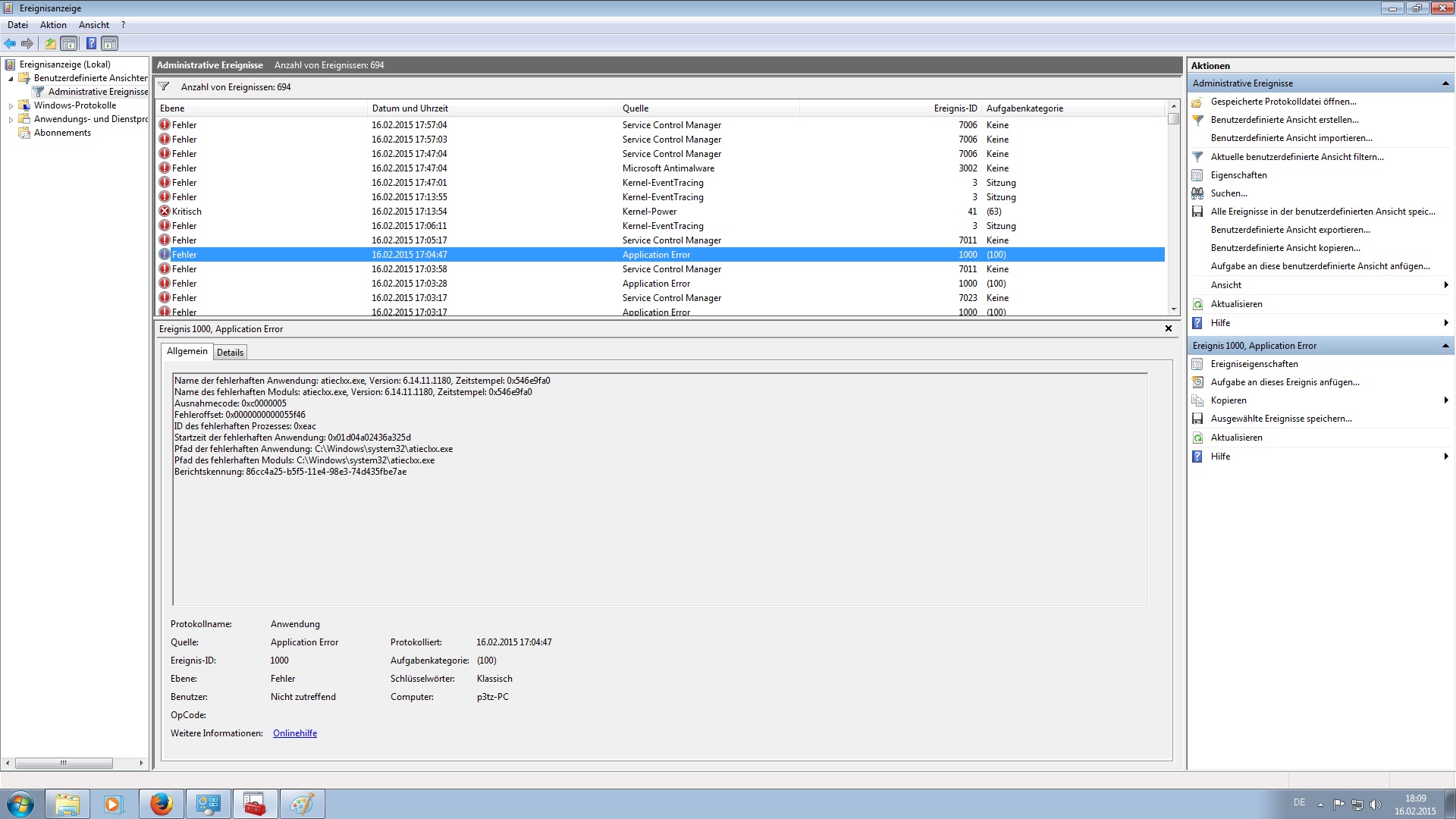Image resolution: width=1456 pixels, height=819 pixels.
Task: Click the Ausgewählte Ereignisse speichern disk icon
Action: coord(1197,419)
